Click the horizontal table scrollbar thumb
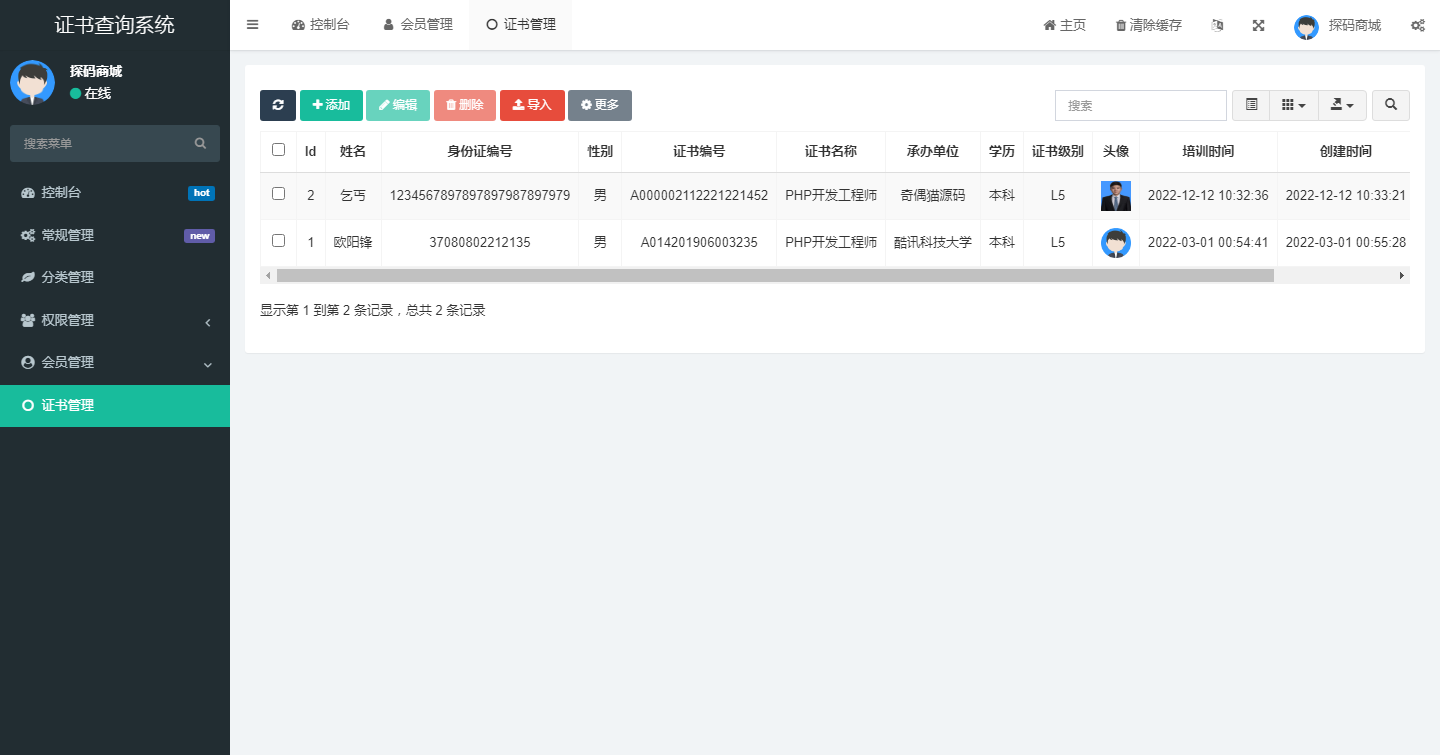Screen dimensions: 1440x755 coord(775,275)
